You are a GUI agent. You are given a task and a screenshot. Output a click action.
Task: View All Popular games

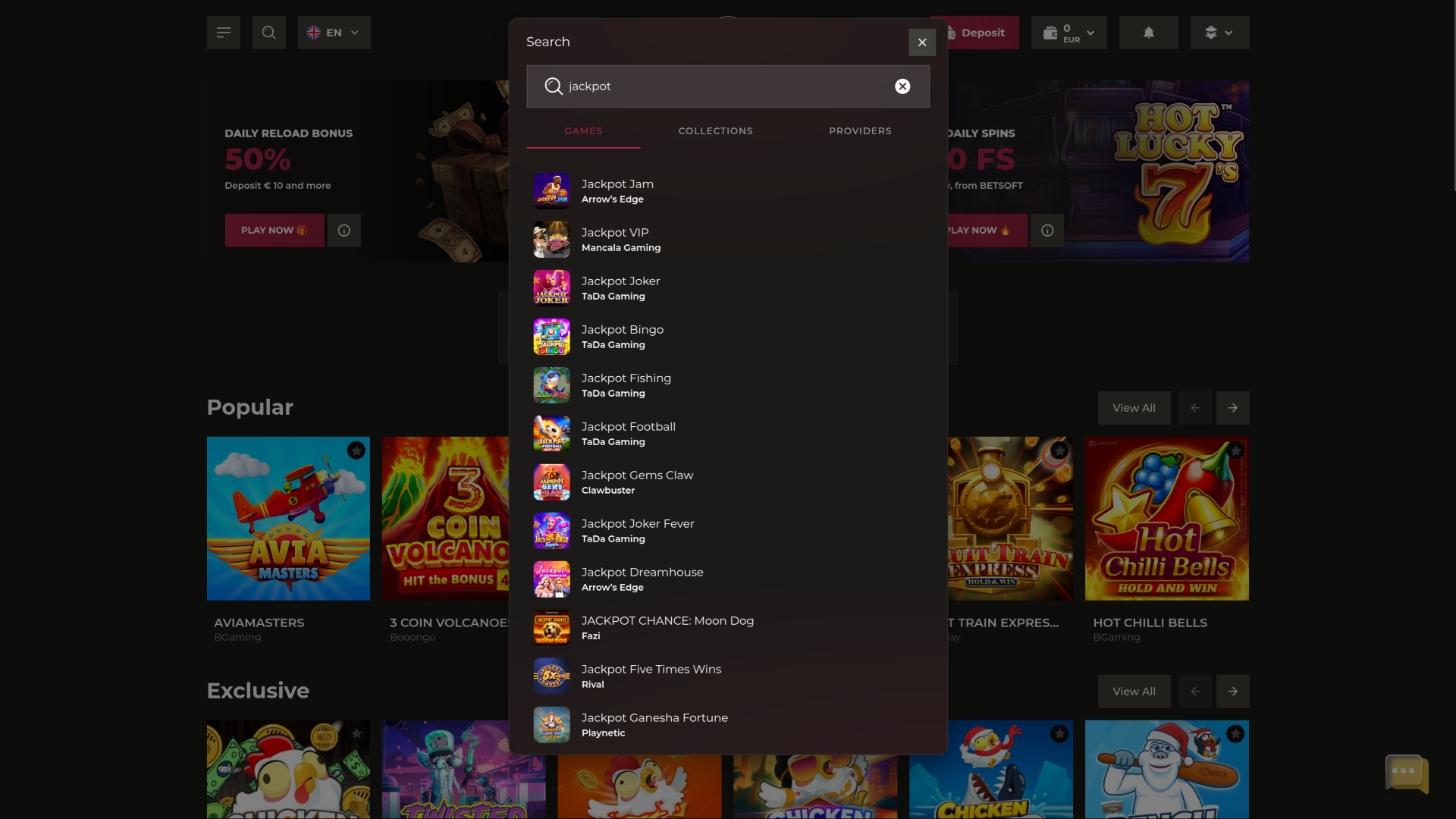(x=1134, y=408)
